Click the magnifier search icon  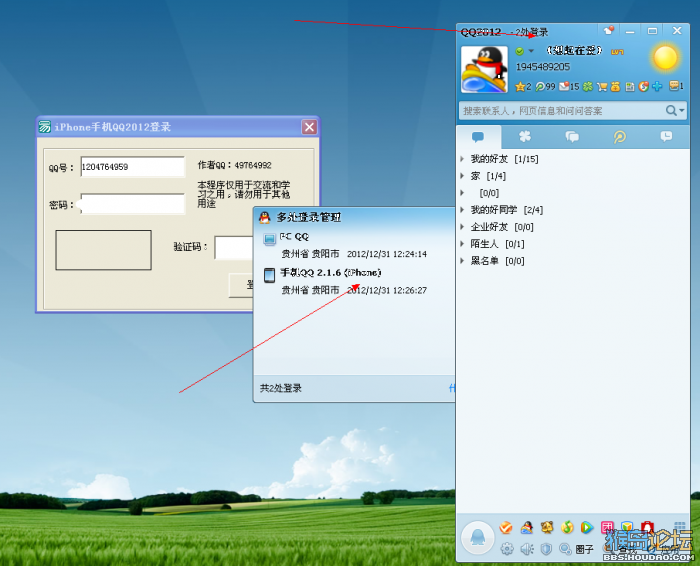(671, 110)
